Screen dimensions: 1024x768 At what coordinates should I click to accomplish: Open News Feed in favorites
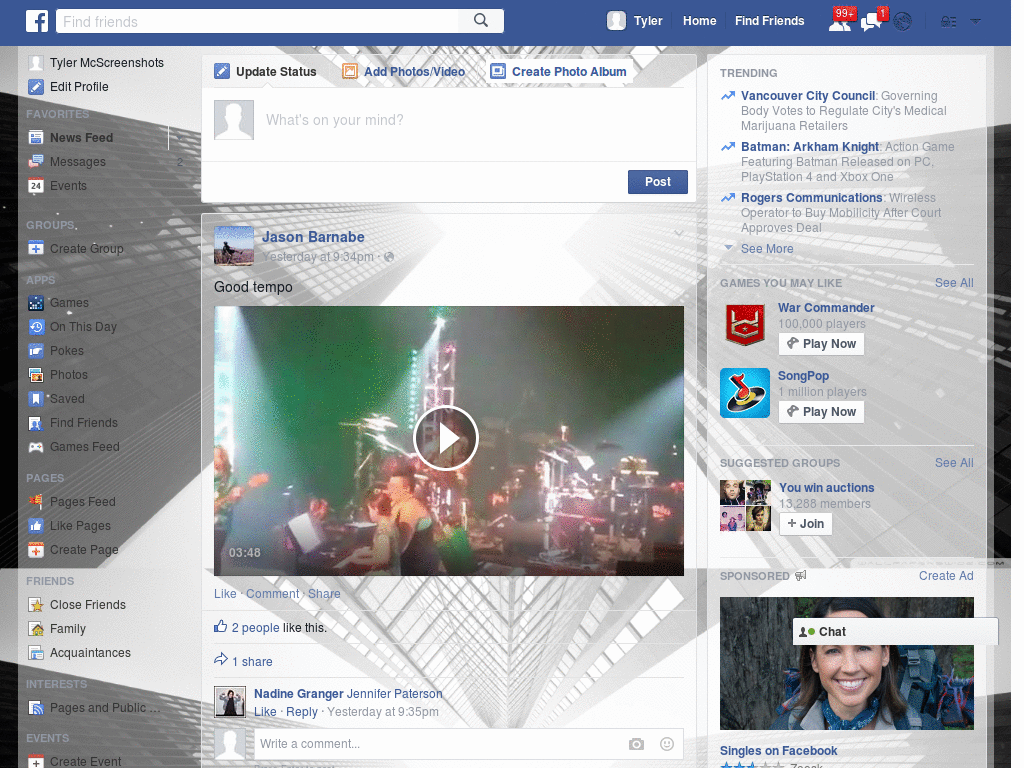(x=82, y=138)
